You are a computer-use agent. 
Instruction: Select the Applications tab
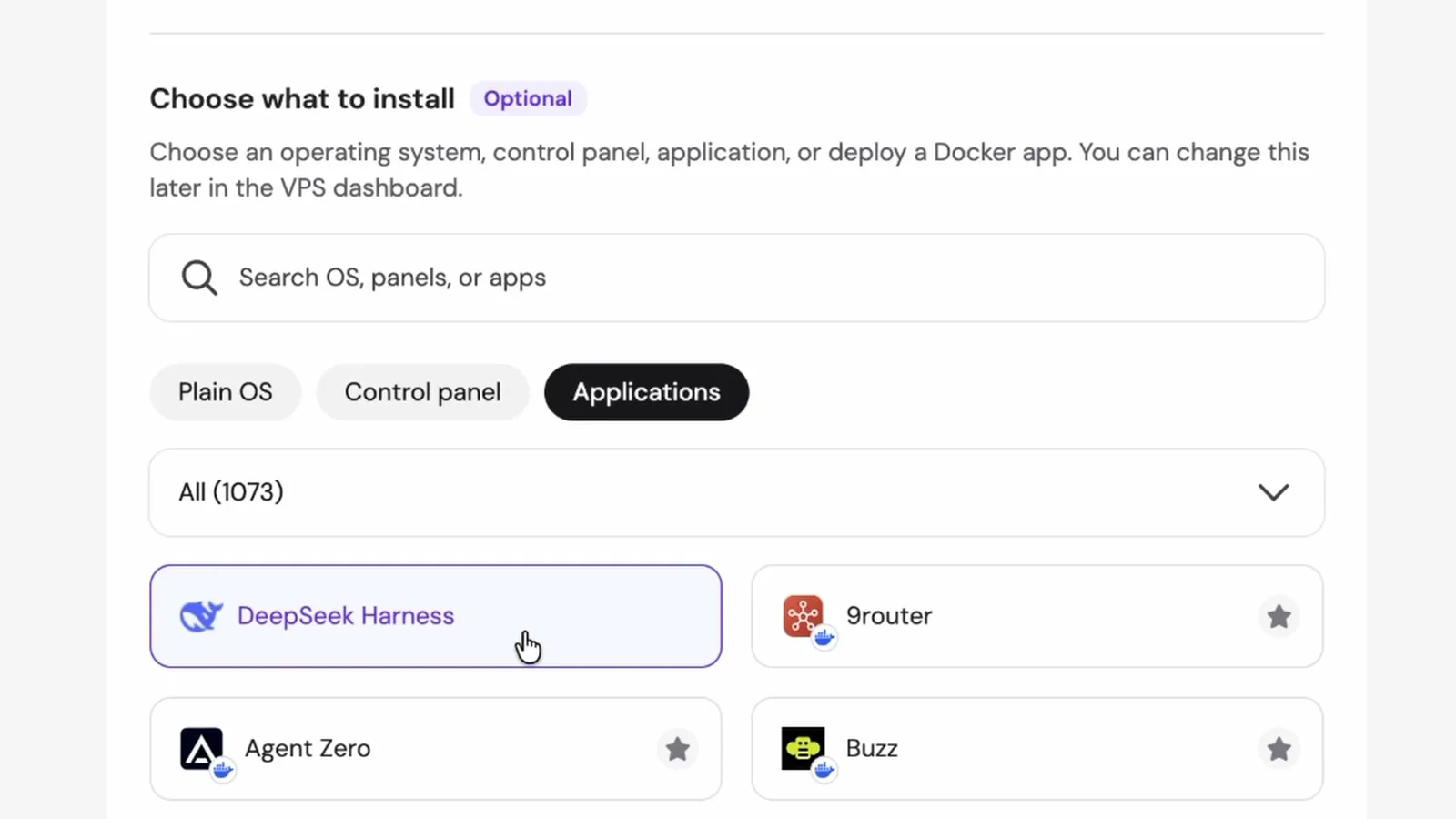pos(646,392)
